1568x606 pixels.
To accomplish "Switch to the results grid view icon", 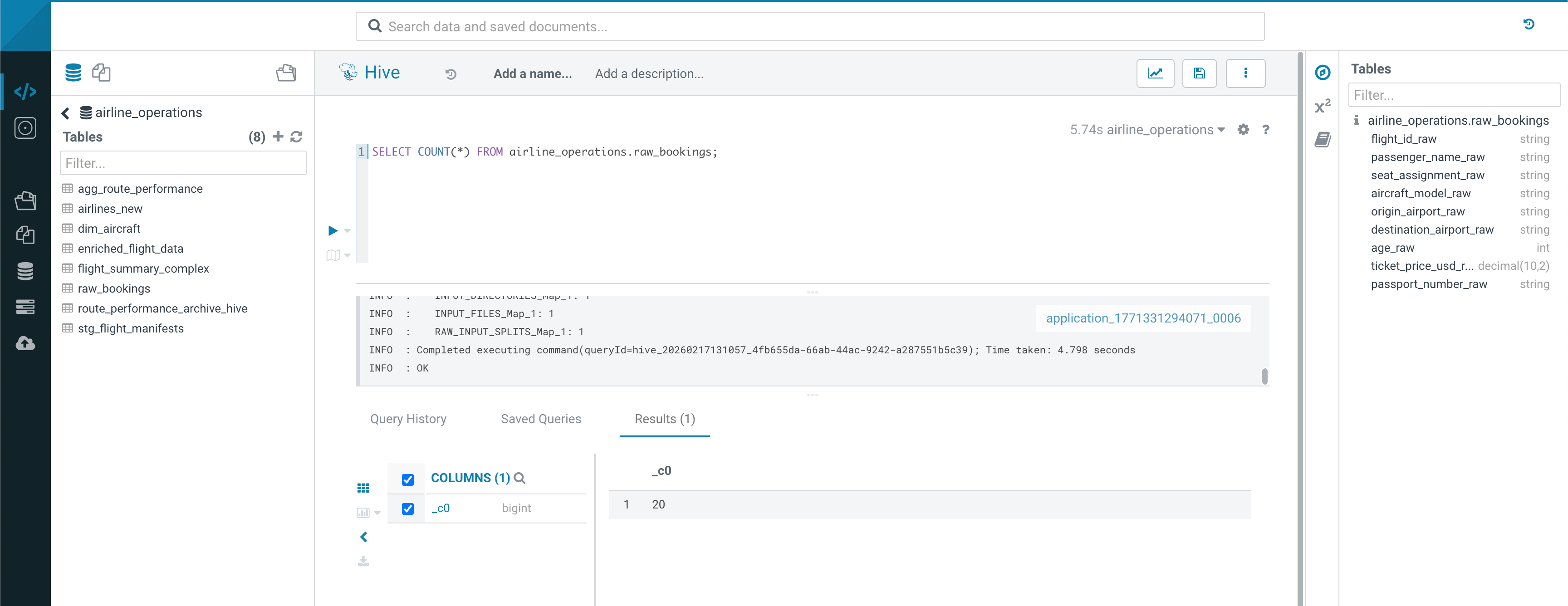I will click(363, 488).
